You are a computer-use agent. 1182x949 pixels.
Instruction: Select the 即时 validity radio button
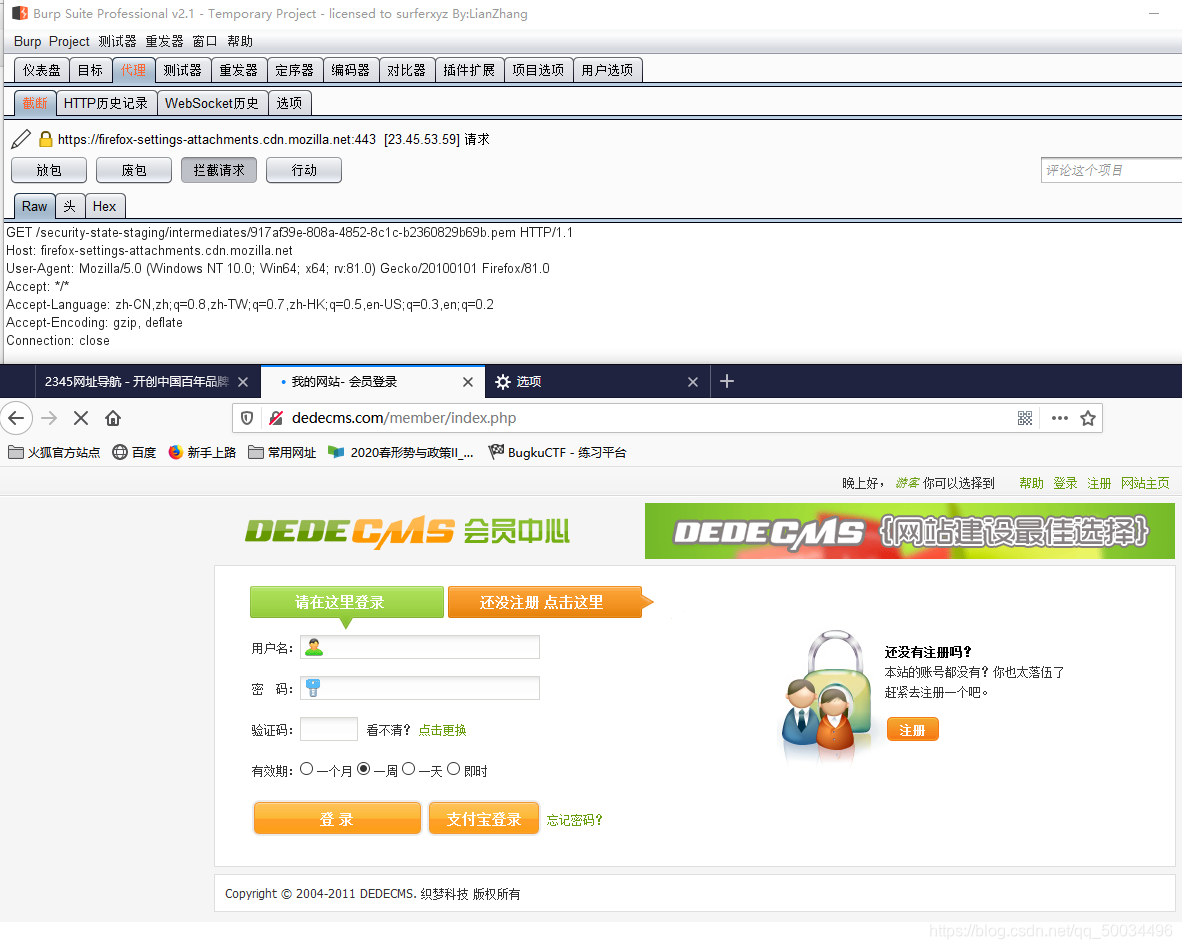[x=454, y=769]
